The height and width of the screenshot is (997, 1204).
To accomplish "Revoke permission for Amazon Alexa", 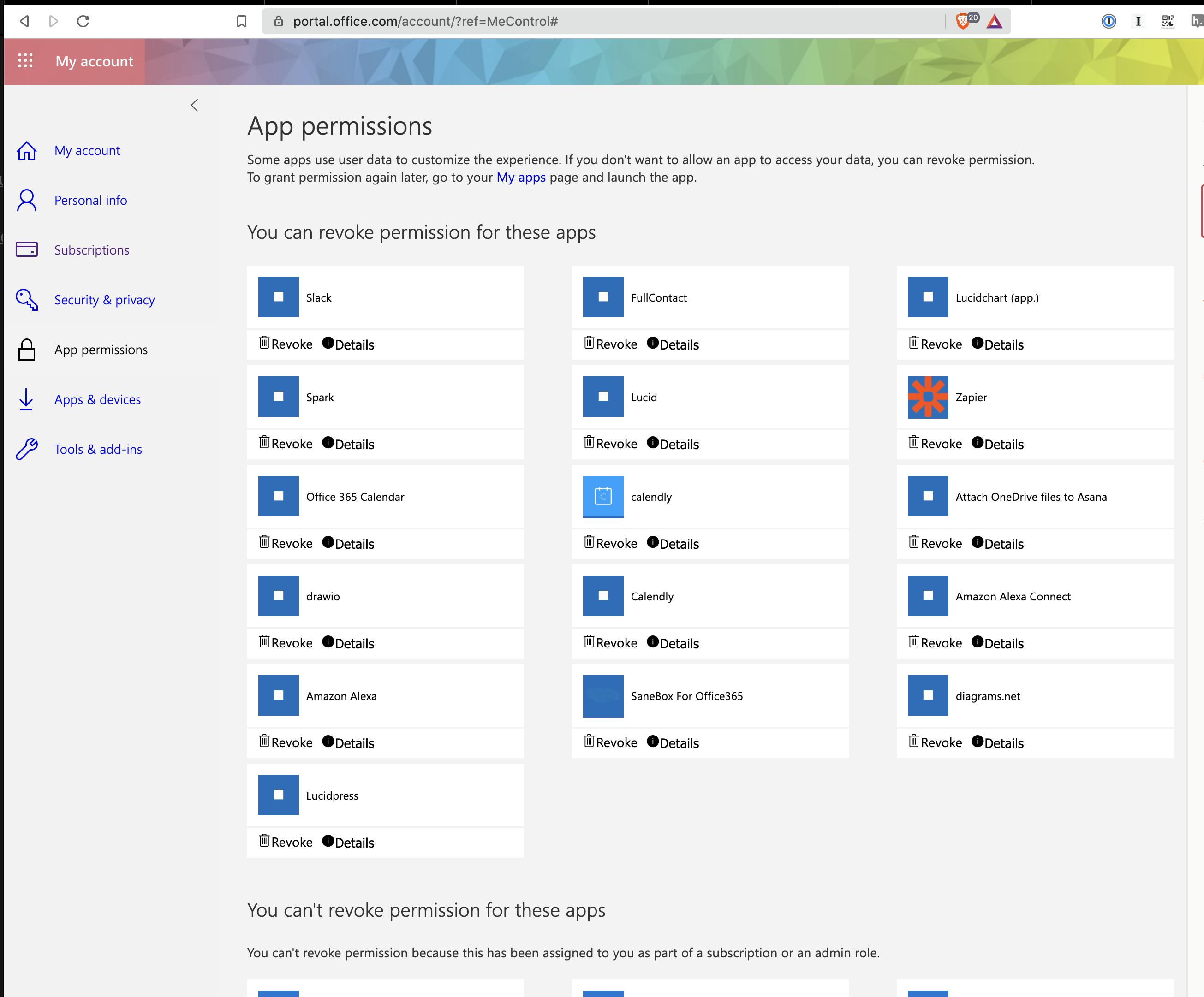I will point(286,742).
